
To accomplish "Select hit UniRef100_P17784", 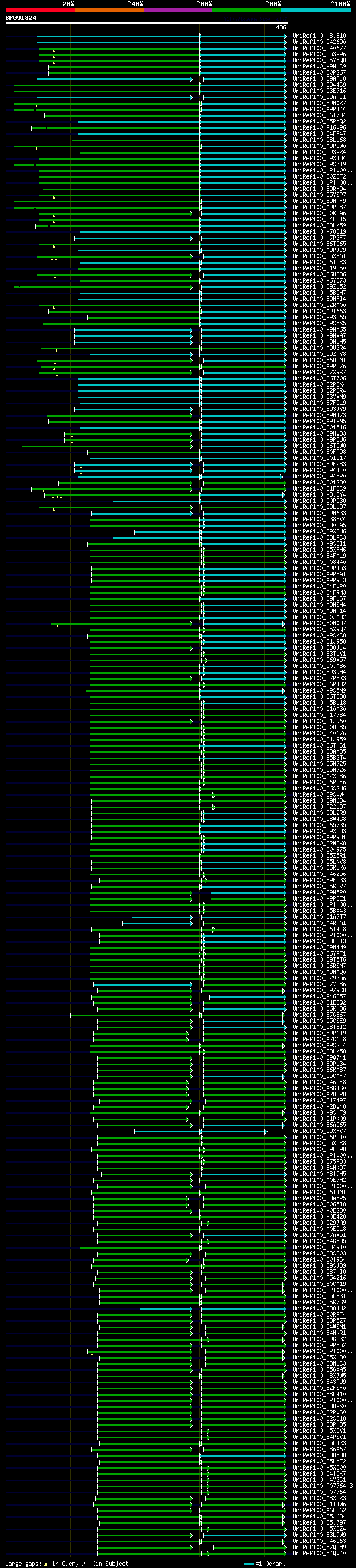I will pos(319,715).
